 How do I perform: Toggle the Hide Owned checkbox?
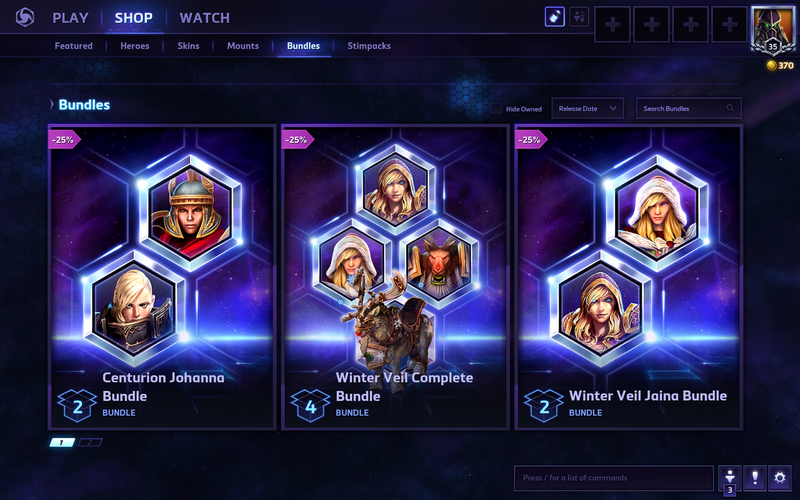coord(495,109)
